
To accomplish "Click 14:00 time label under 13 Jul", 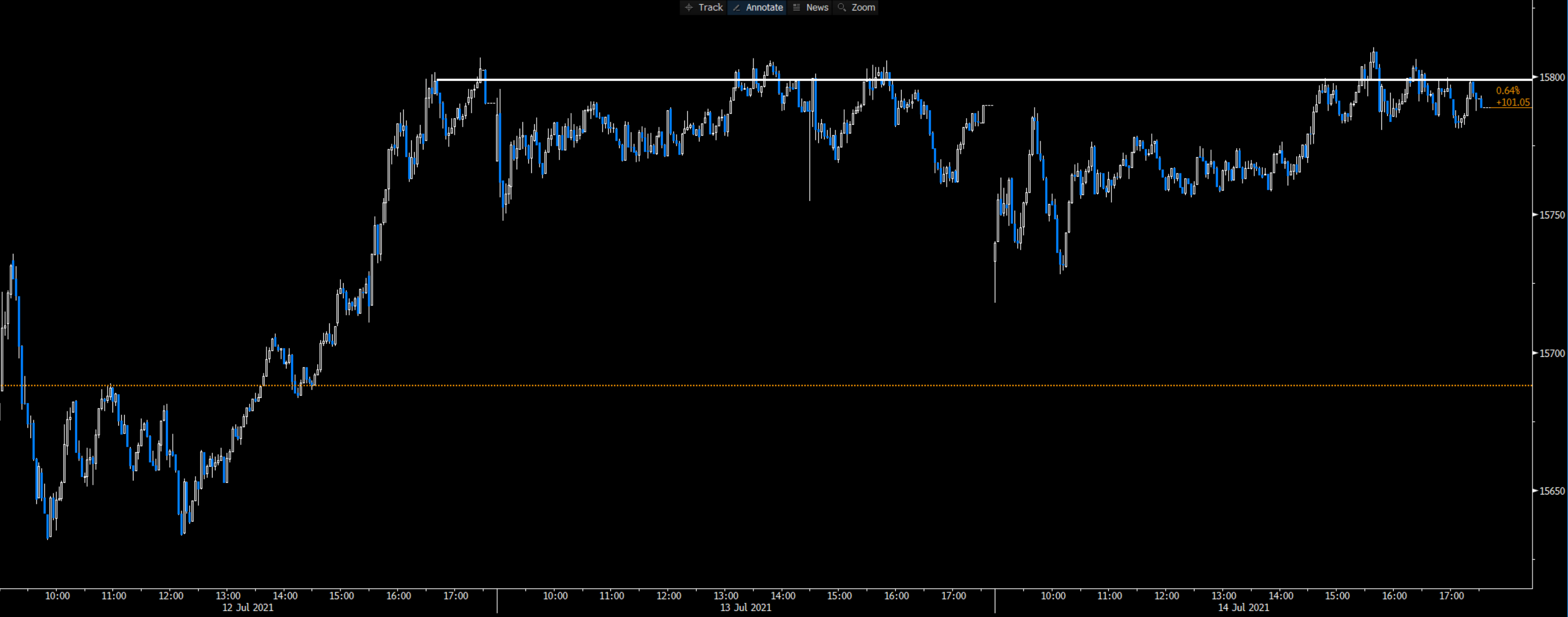I will pos(783,596).
